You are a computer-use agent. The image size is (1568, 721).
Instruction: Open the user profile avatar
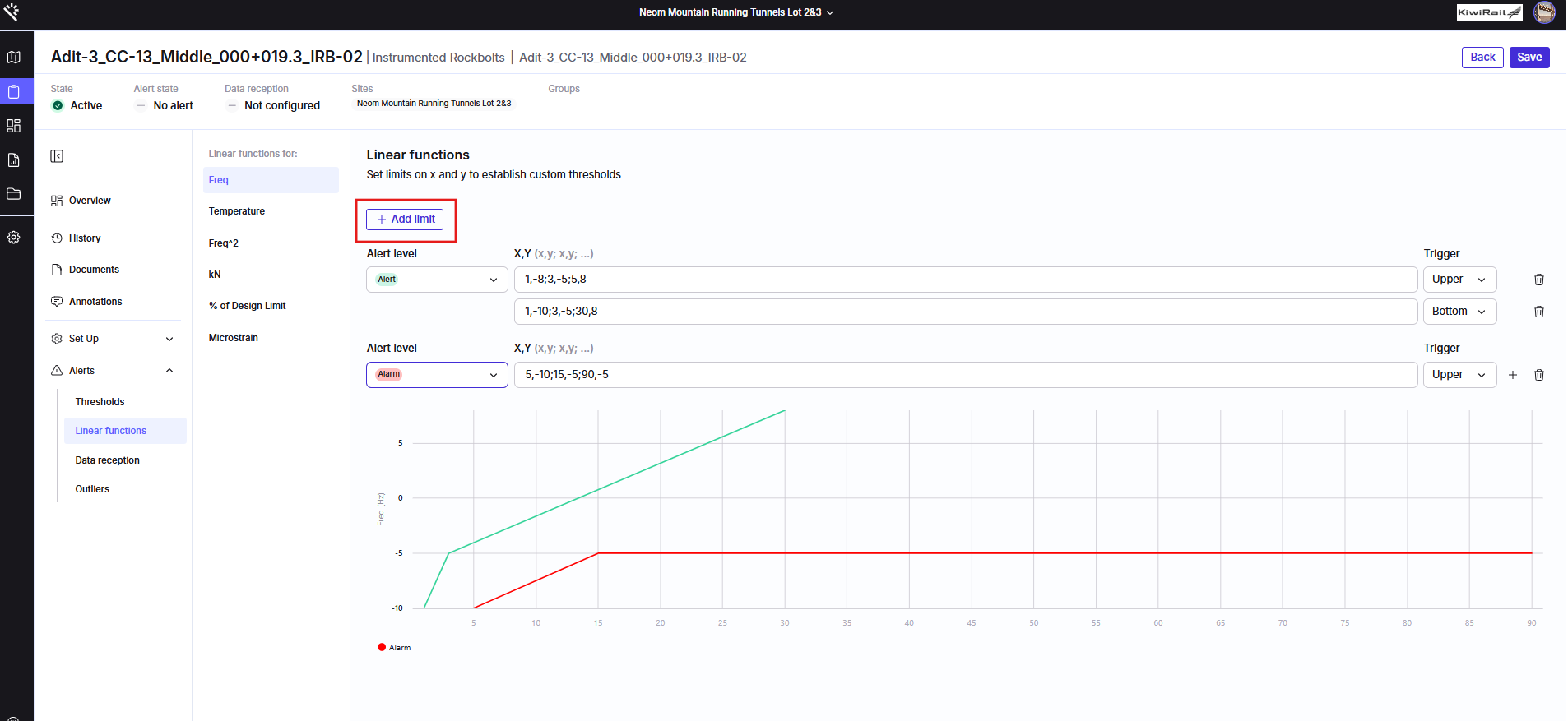(x=1545, y=12)
